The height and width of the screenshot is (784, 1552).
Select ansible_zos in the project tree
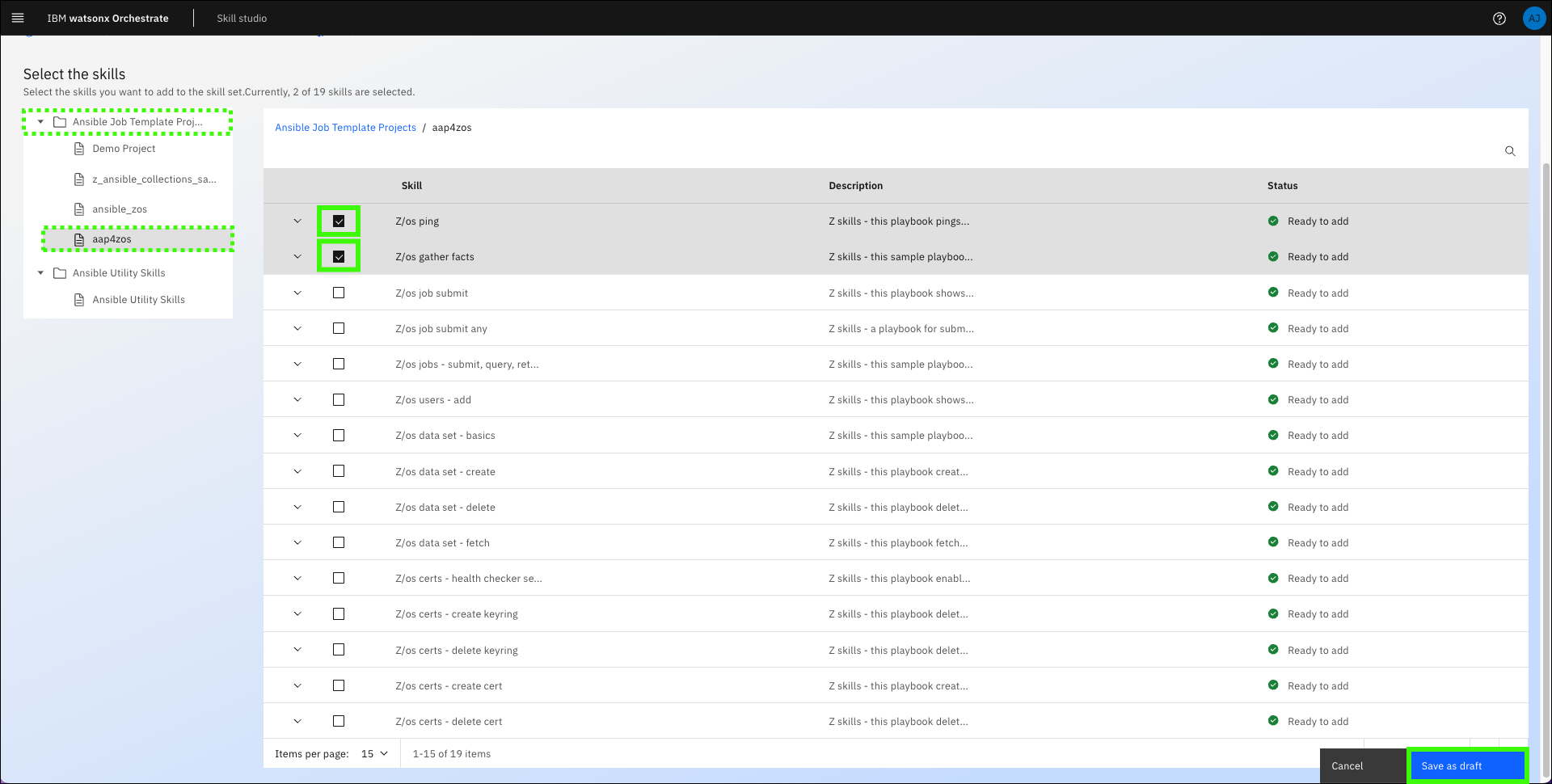[120, 209]
